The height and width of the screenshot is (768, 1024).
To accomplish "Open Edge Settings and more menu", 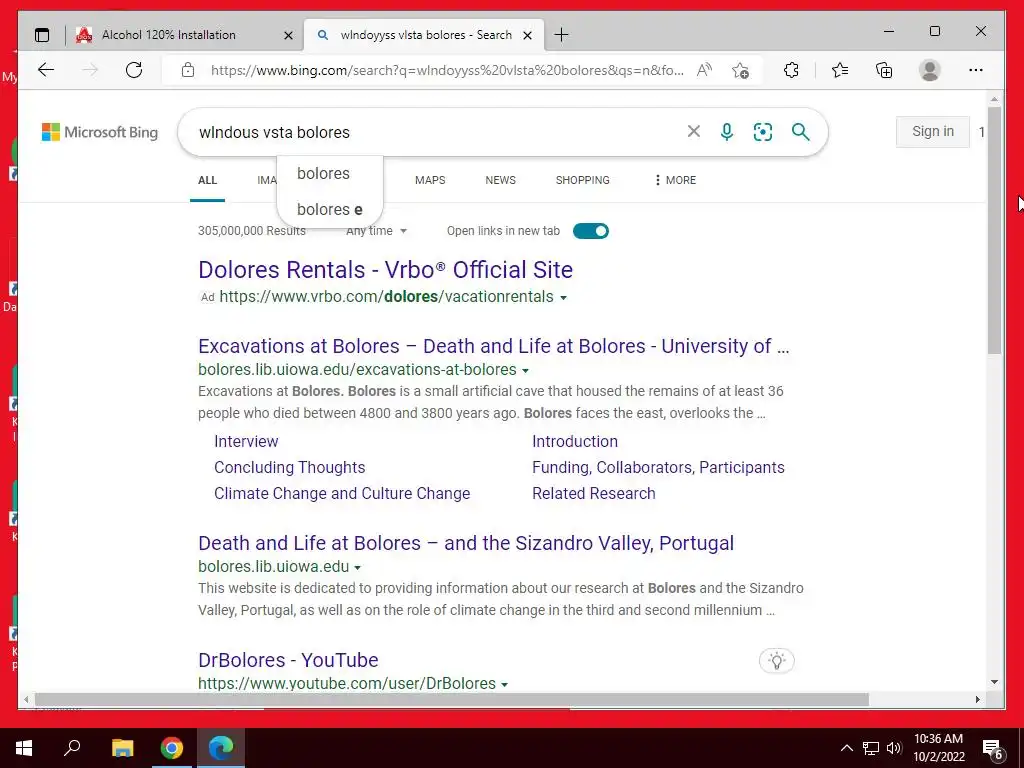I will click(976, 70).
